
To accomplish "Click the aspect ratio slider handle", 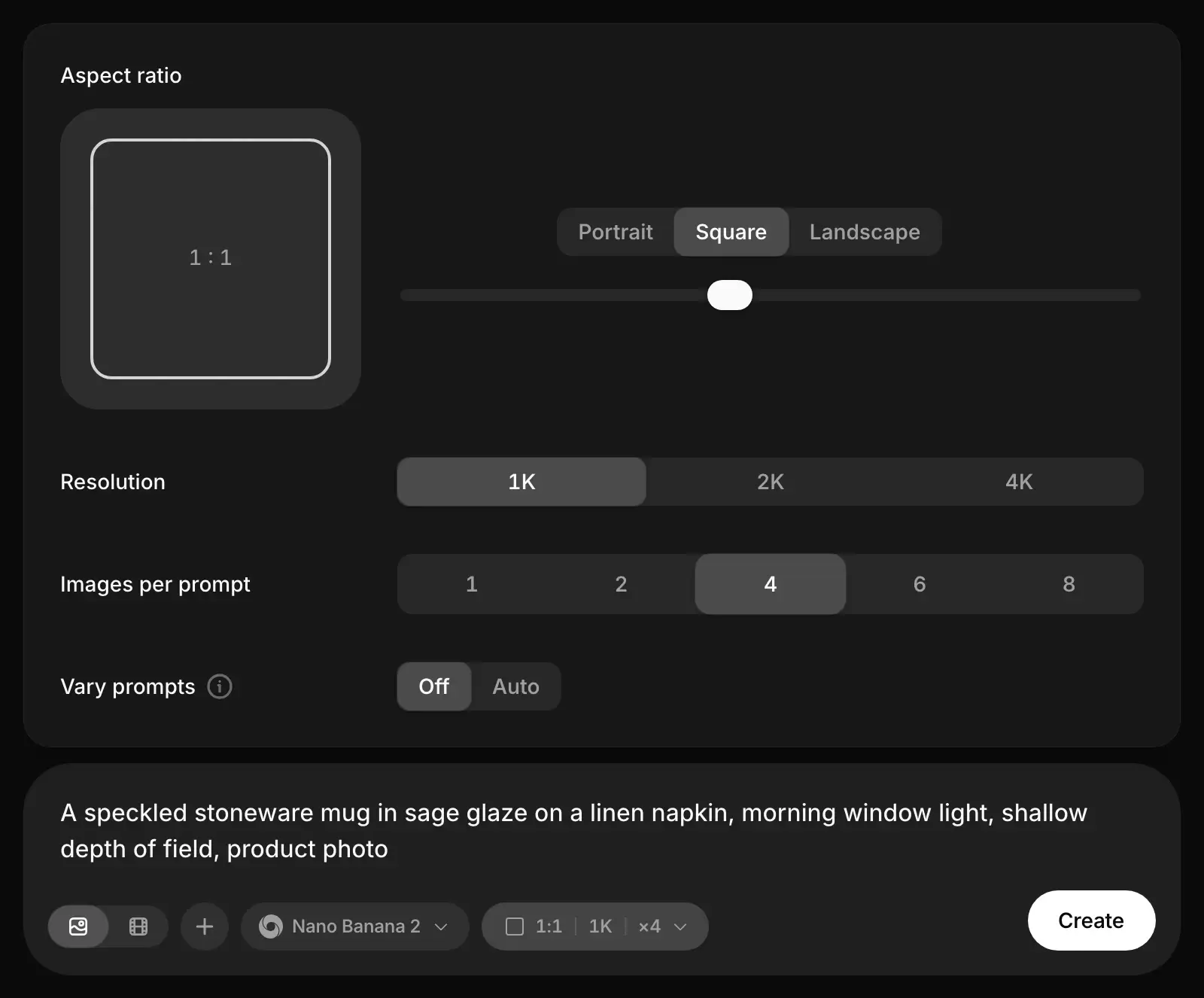I will click(730, 295).
